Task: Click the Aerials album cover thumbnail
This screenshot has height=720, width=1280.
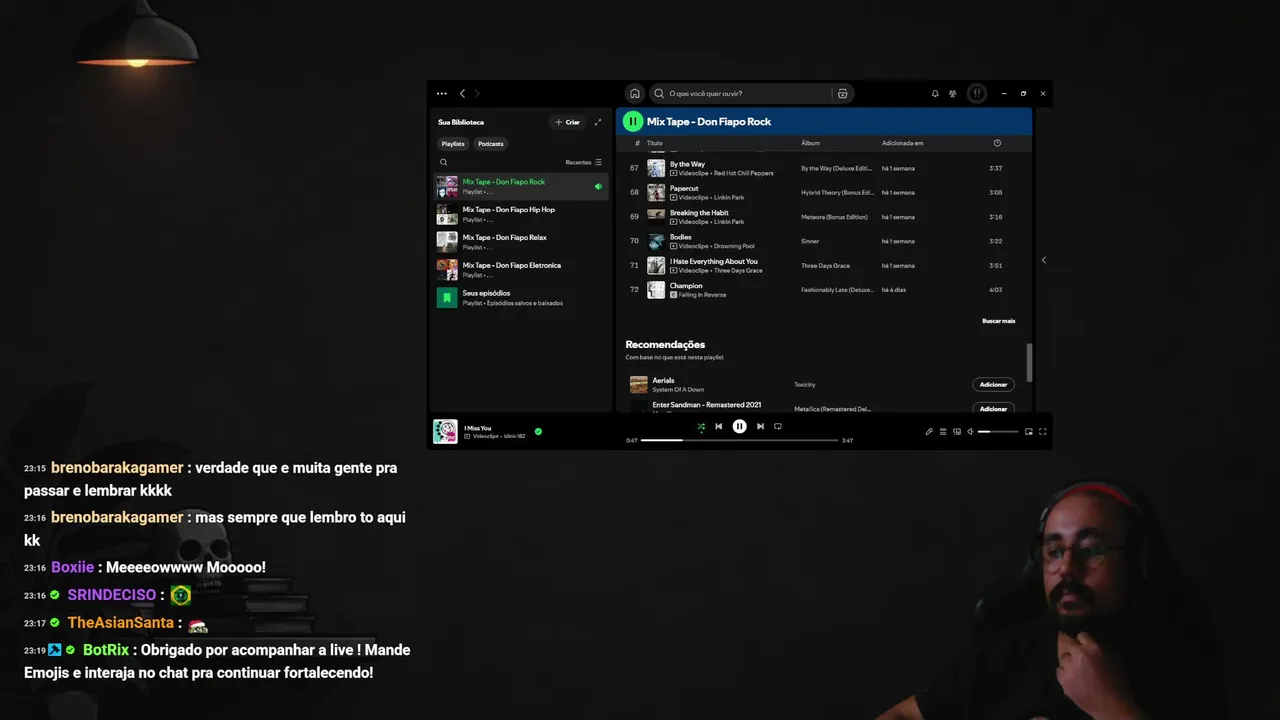Action: [638, 385]
